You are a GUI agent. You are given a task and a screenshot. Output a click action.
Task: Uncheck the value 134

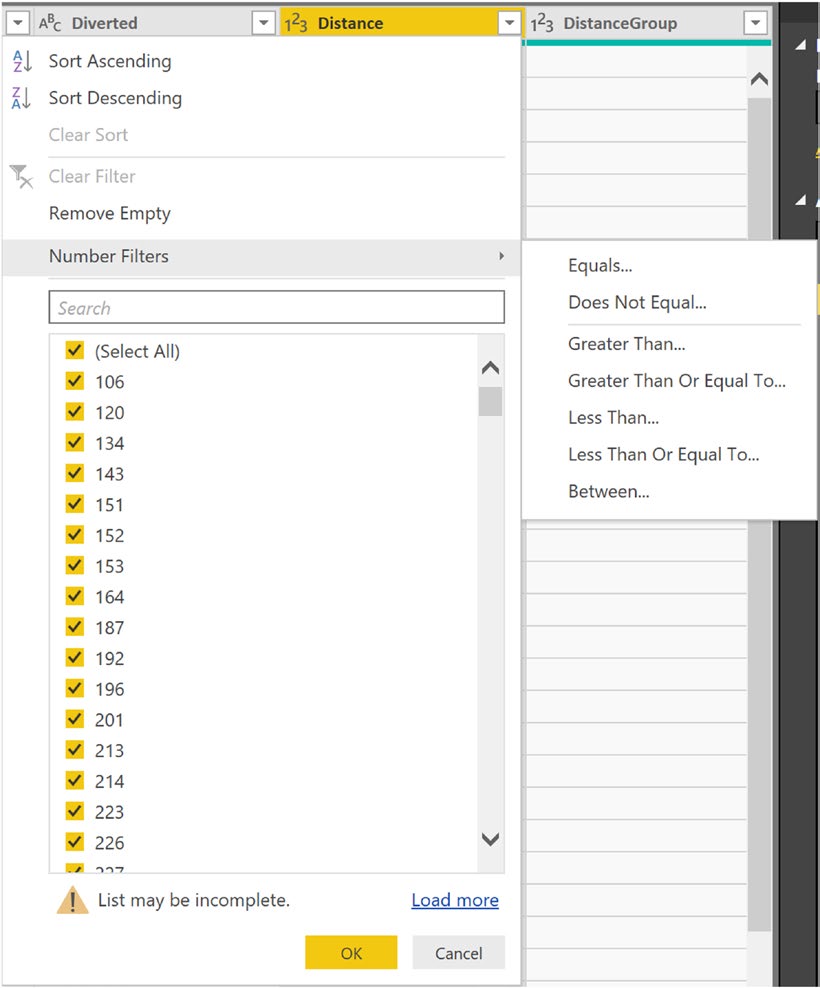[x=74, y=443]
